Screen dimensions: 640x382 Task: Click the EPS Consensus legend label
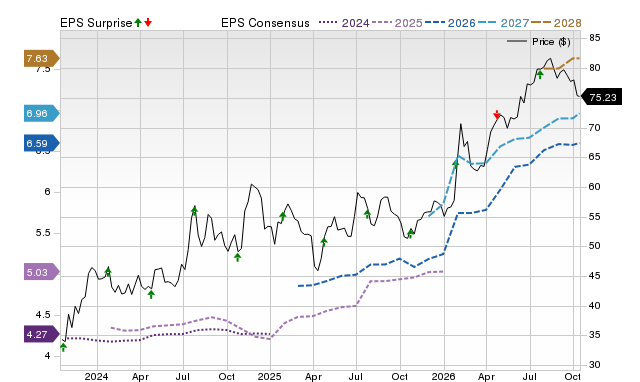pos(265,23)
